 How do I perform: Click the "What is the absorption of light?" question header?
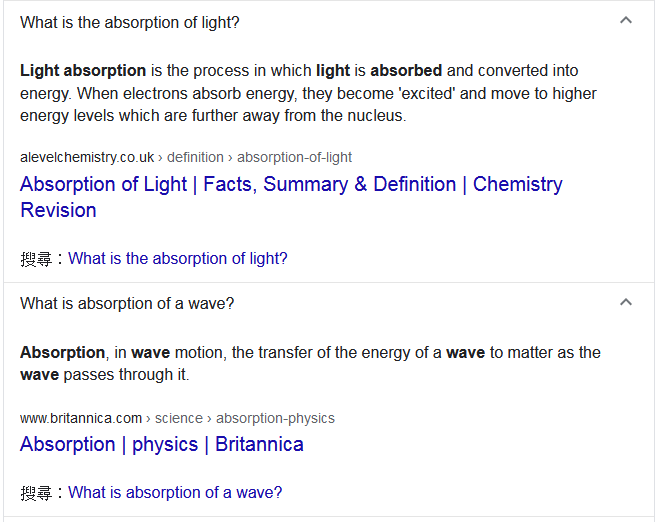pyautogui.click(x=130, y=22)
